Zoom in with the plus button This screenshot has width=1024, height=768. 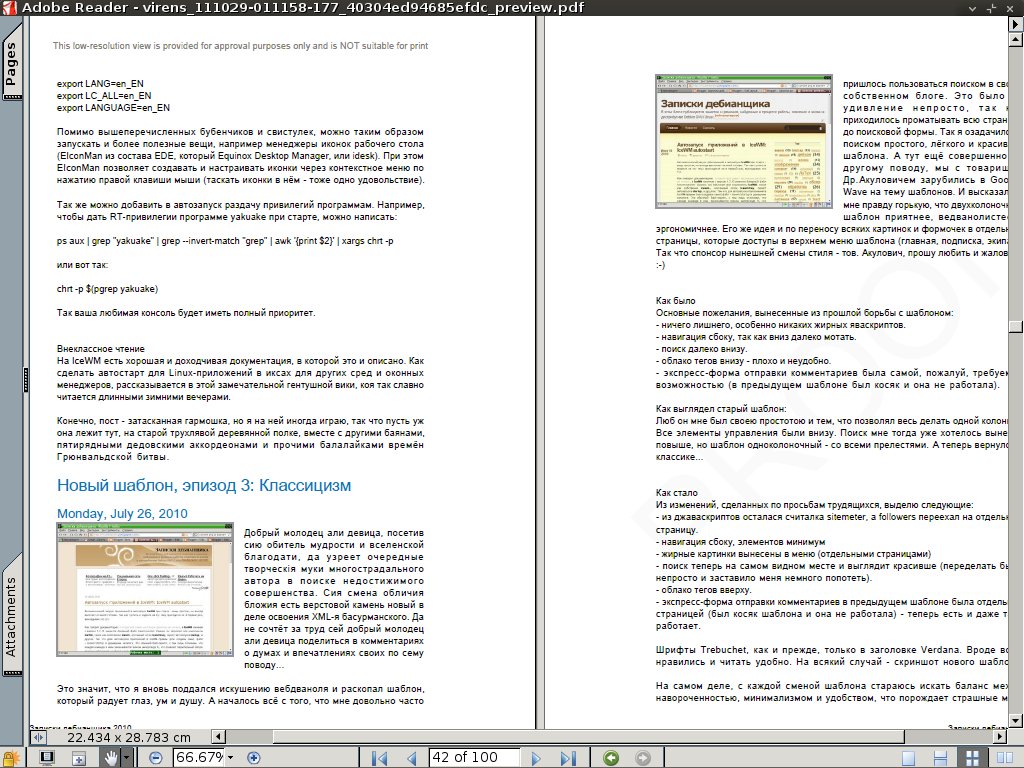(253, 758)
